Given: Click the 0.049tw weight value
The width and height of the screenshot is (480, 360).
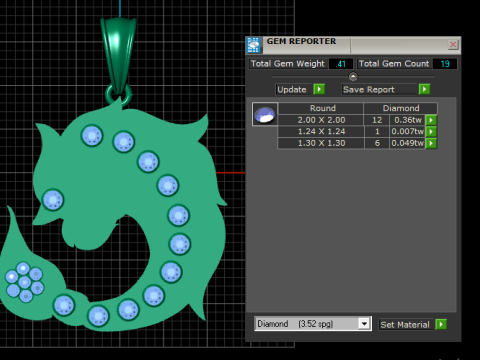Looking at the screenshot, I should [408, 143].
